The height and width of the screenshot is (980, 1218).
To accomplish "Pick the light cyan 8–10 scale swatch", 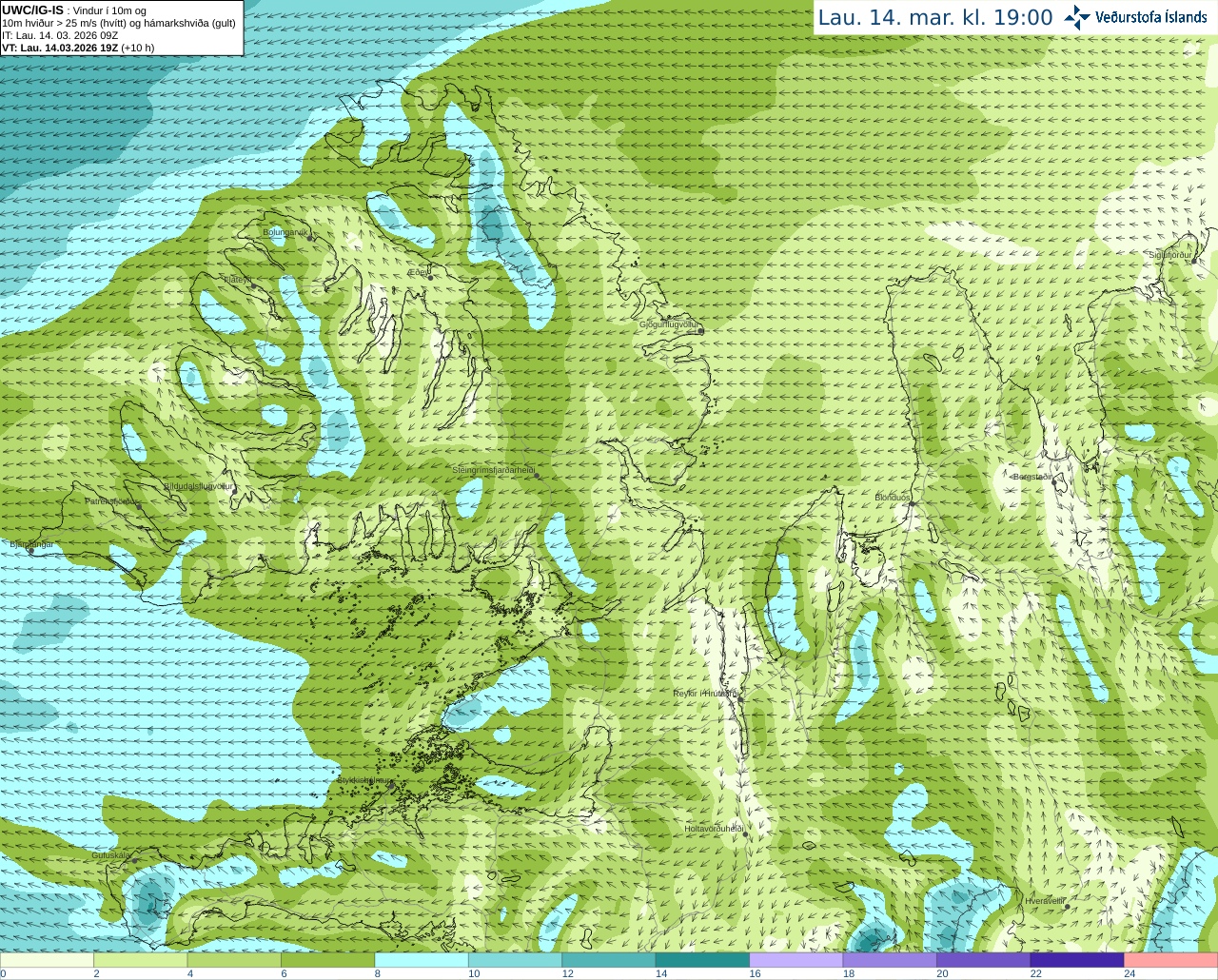I will click(422, 960).
